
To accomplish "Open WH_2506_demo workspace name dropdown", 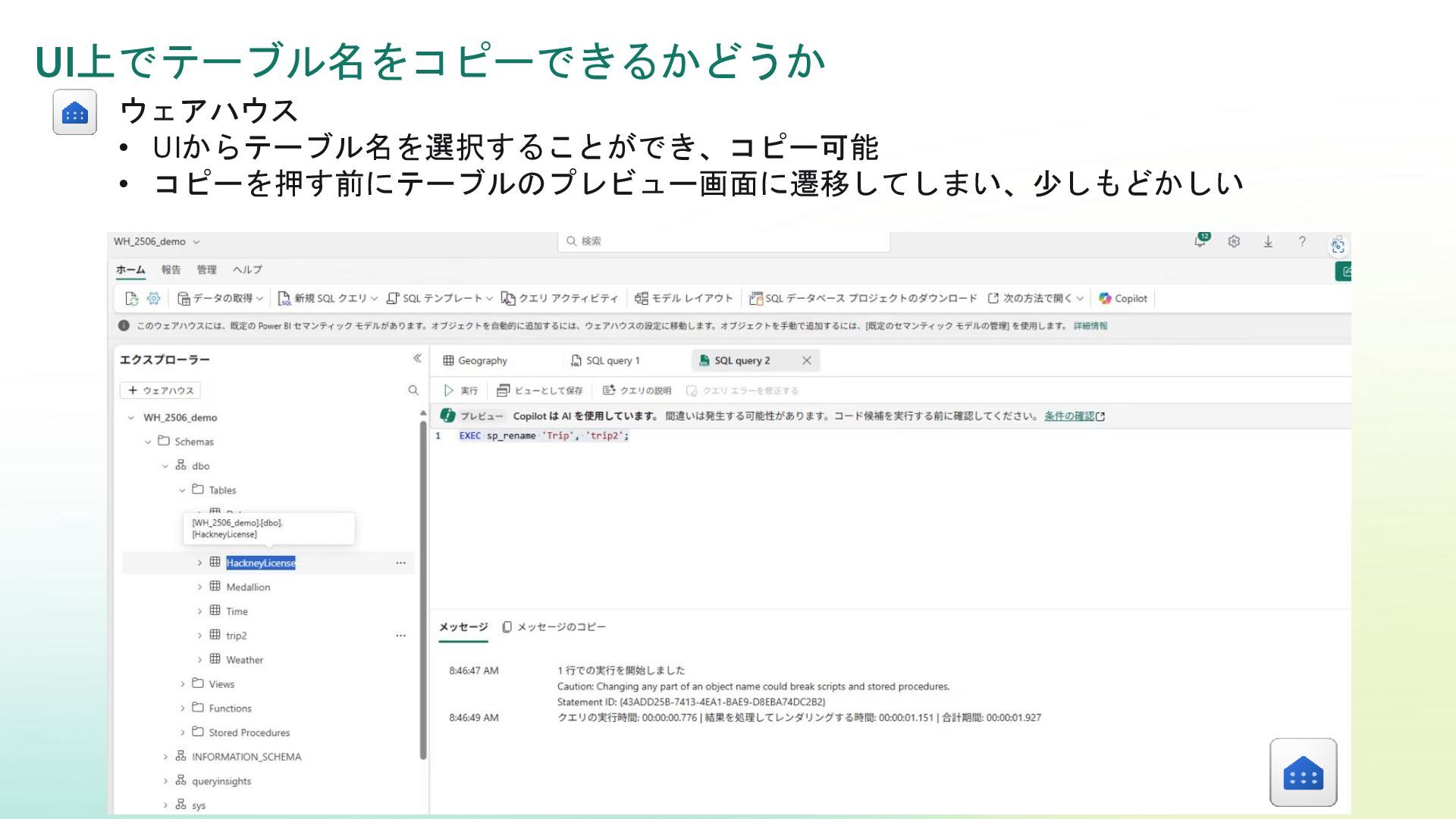I will pyautogui.click(x=157, y=242).
